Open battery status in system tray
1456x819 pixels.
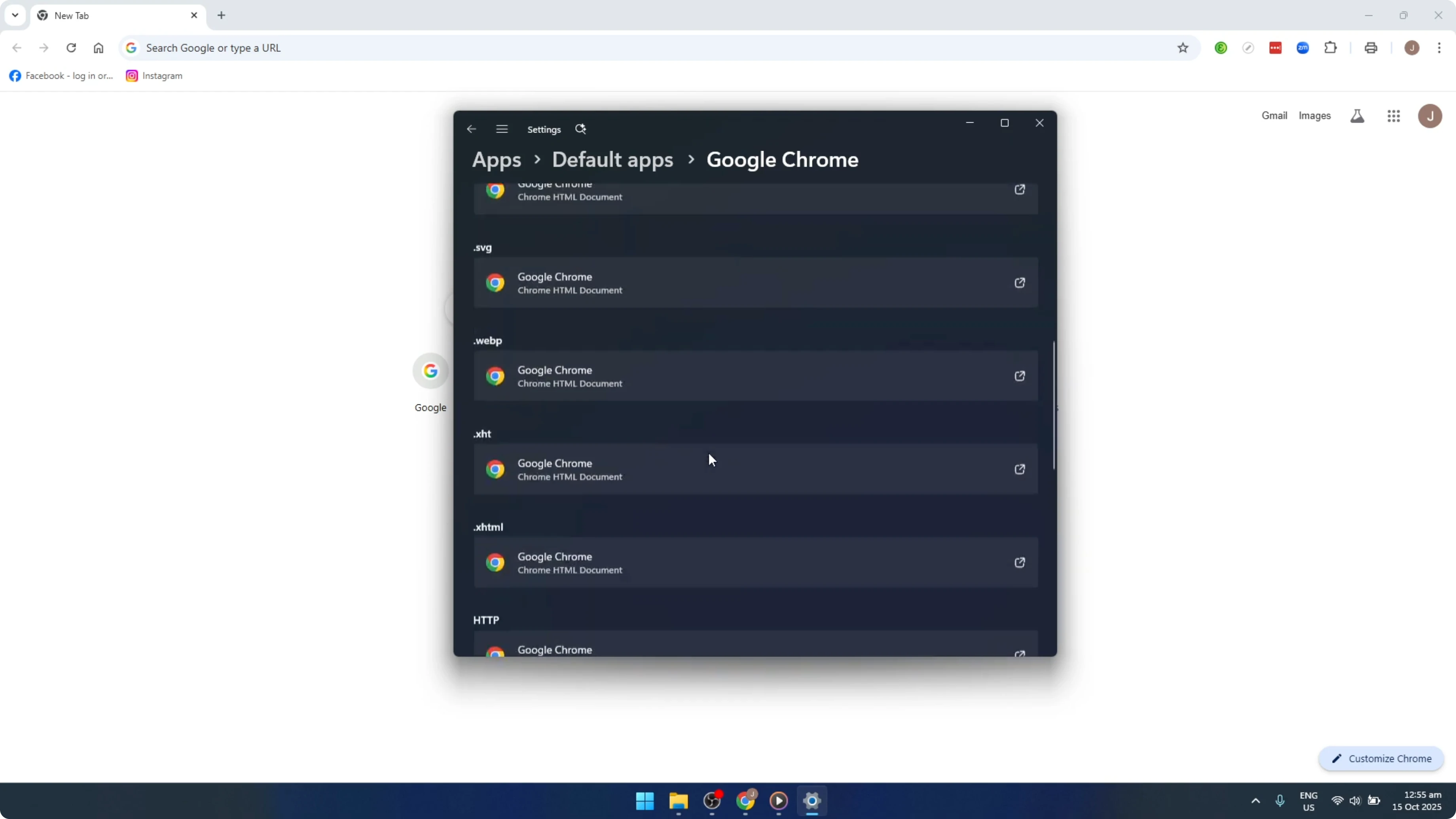1374,801
